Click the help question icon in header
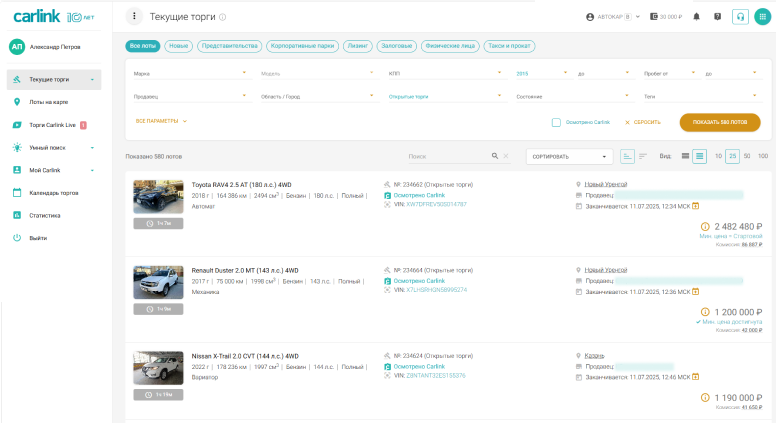Image resolution: width=776 pixels, height=423 pixels. pos(717,17)
